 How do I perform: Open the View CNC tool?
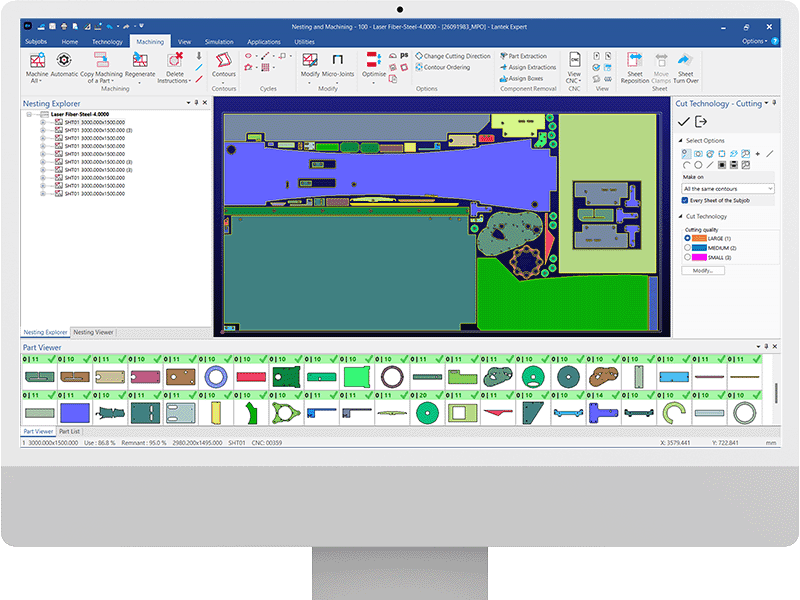[575, 62]
